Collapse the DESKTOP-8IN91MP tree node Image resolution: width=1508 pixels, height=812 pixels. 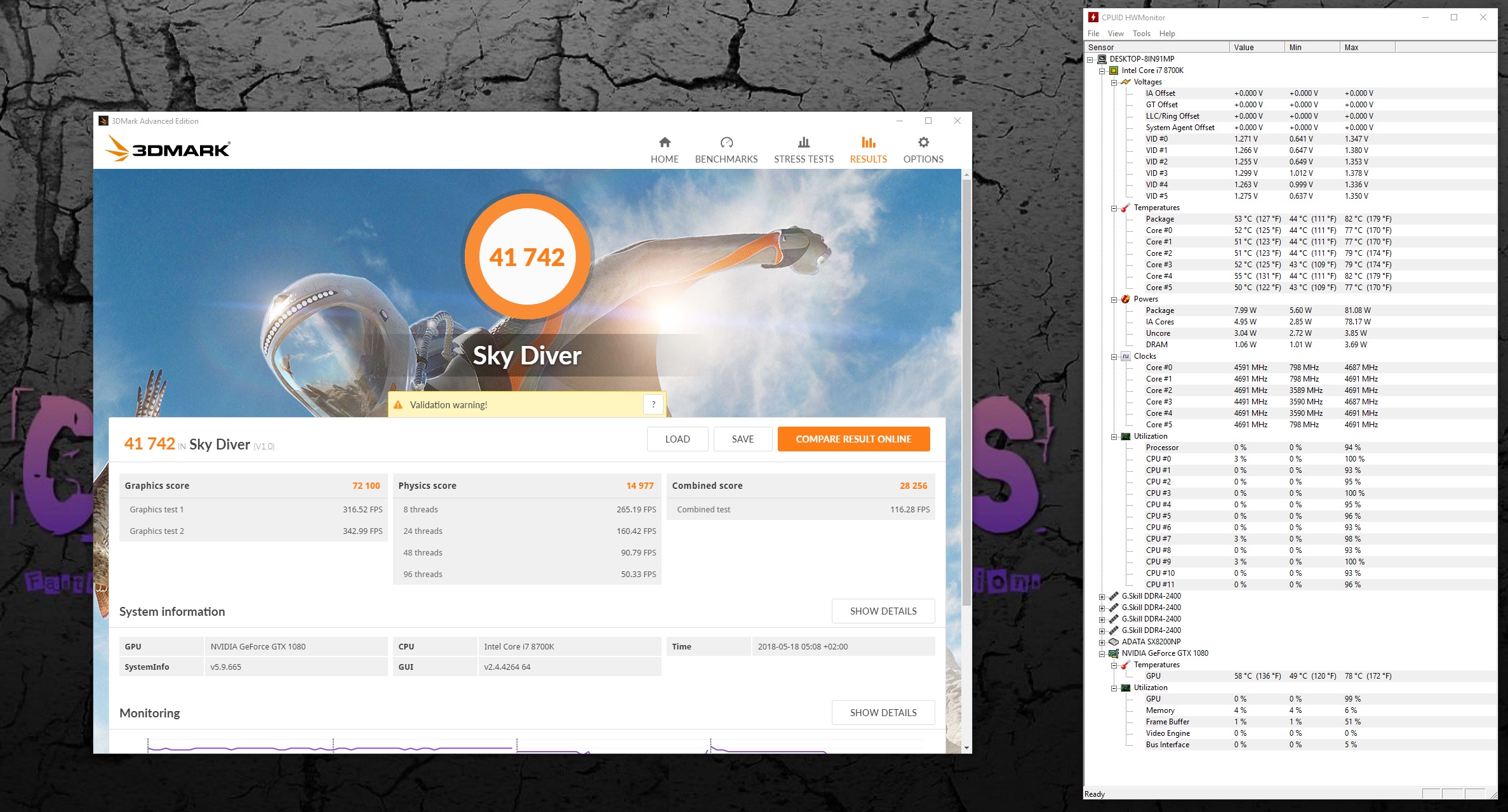point(1090,60)
